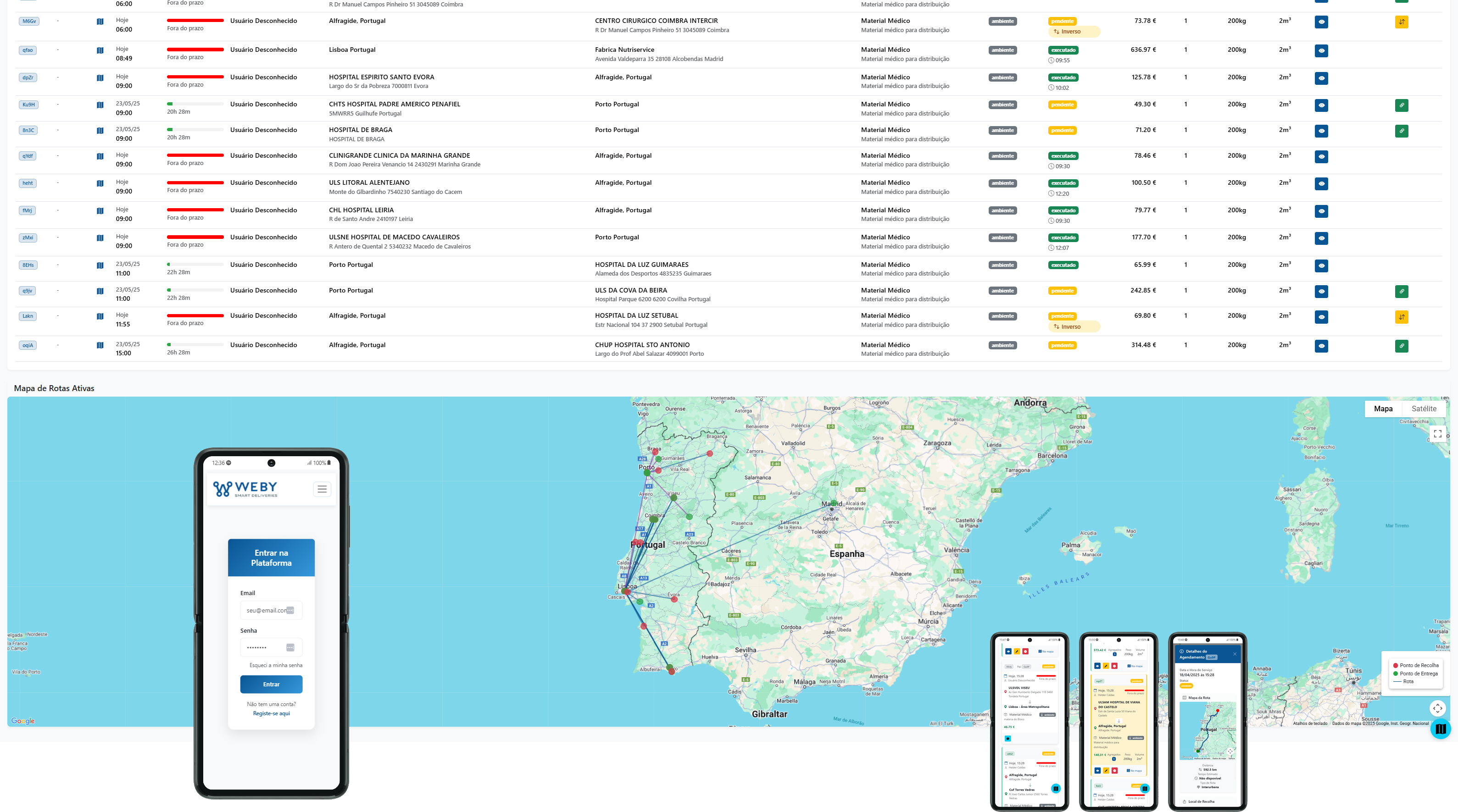This screenshot has width=1458, height=812.
Task: Open the map icon in the M6Gv row
Action: click(100, 22)
